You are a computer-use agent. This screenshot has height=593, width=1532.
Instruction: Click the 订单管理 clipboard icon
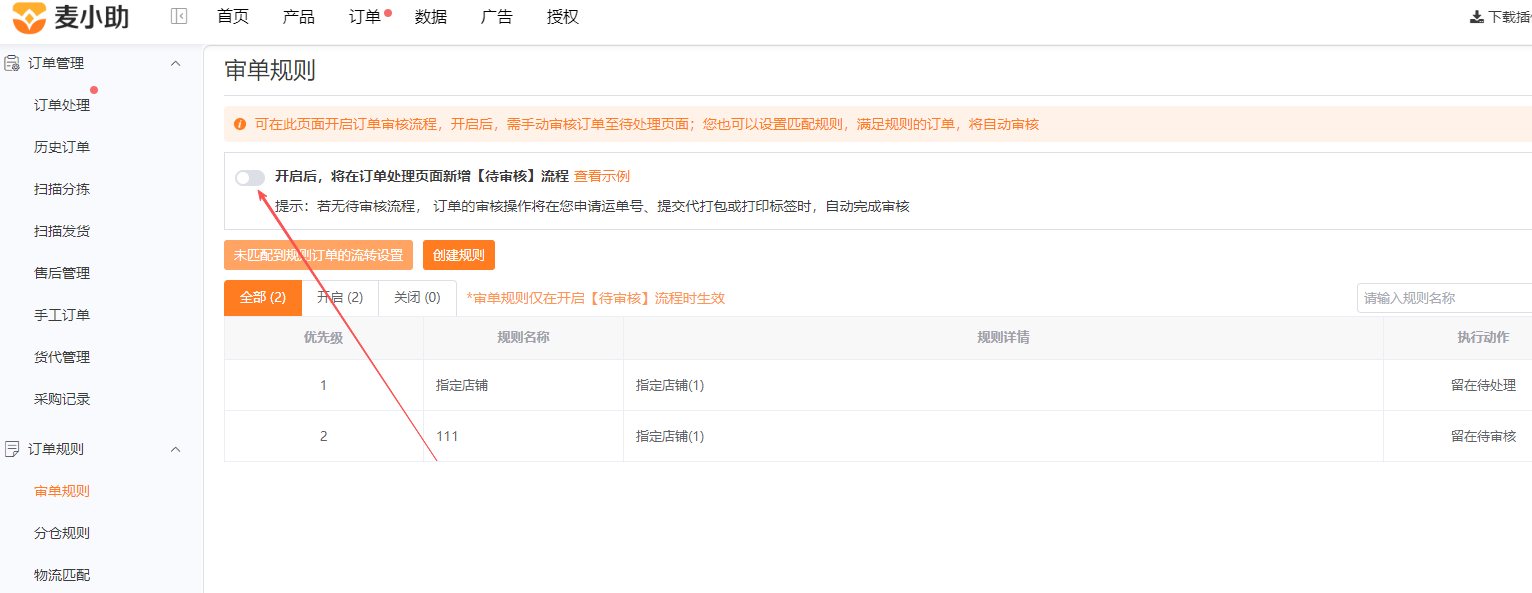12,63
